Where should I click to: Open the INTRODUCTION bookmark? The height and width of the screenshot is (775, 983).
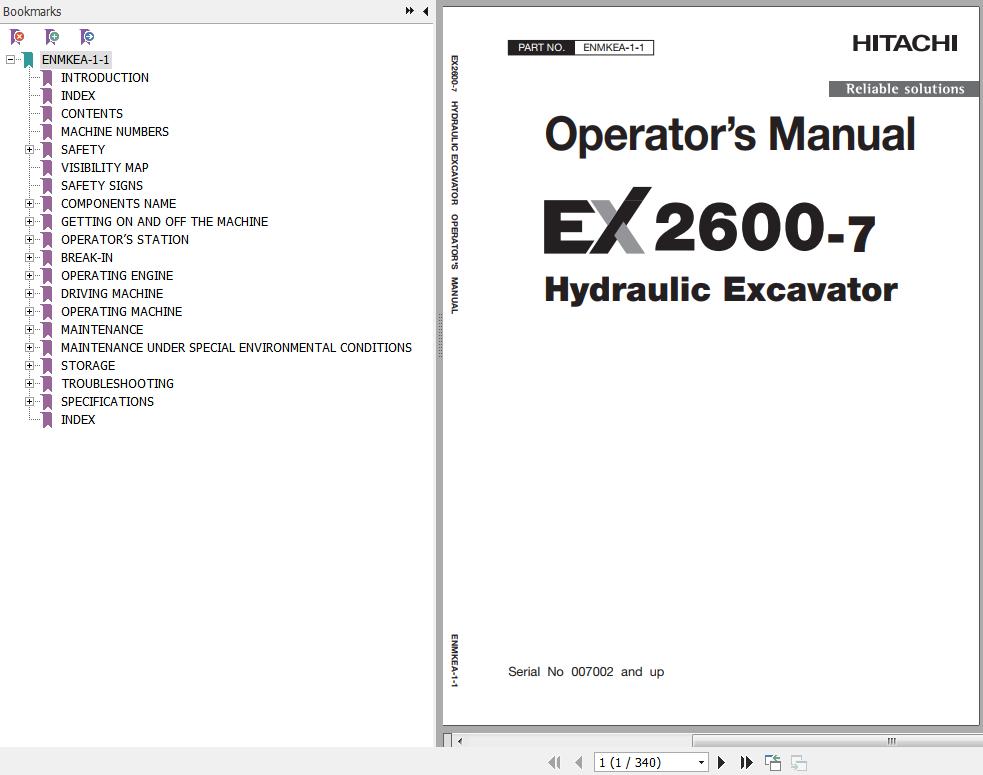click(105, 78)
